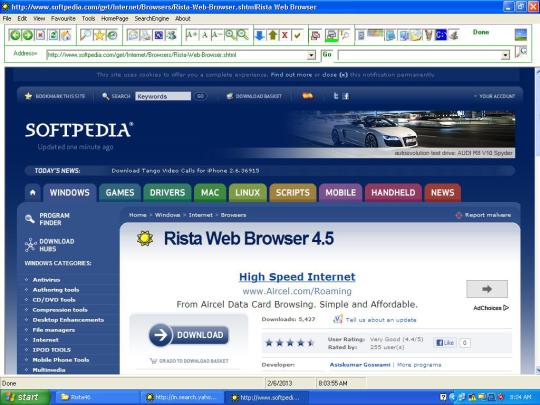This screenshot has width=540, height=405.
Task: Click the blue down arrow toolbar icon
Action: (260, 35)
